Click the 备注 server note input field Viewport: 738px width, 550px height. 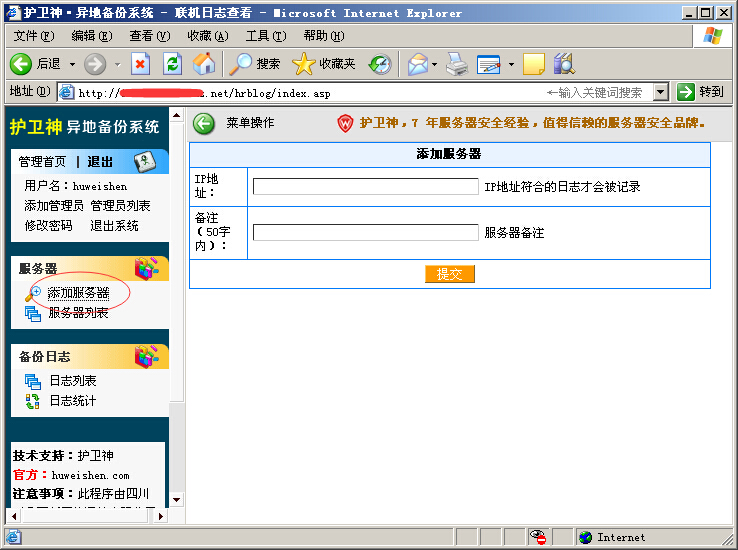click(x=365, y=232)
